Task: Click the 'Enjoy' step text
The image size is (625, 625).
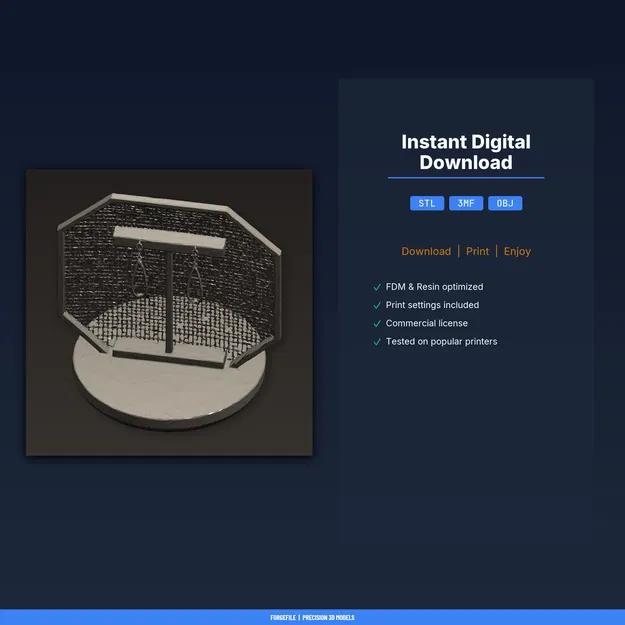Action: click(517, 252)
